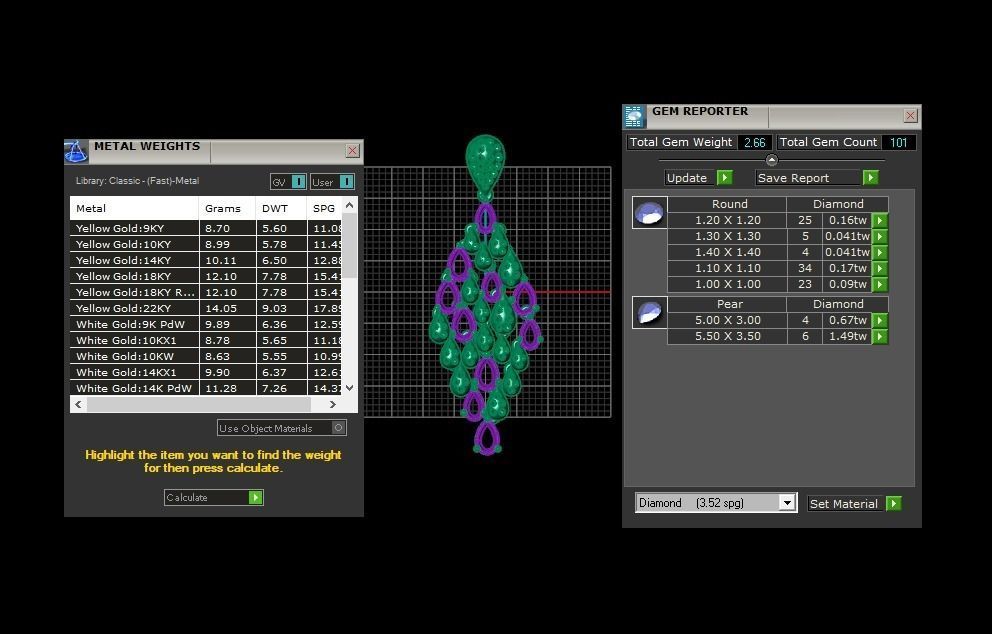The height and width of the screenshot is (634, 992).
Task: Click green arrow on Calculate button
Action: click(255, 497)
